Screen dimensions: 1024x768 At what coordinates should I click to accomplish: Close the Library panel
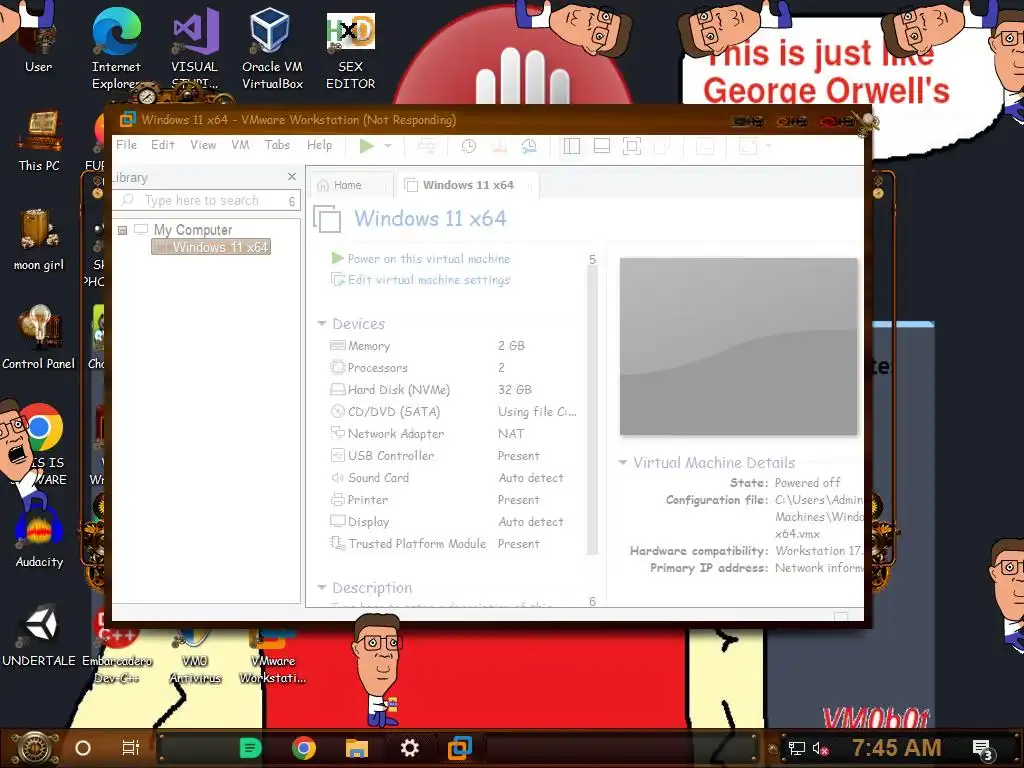pos(292,177)
